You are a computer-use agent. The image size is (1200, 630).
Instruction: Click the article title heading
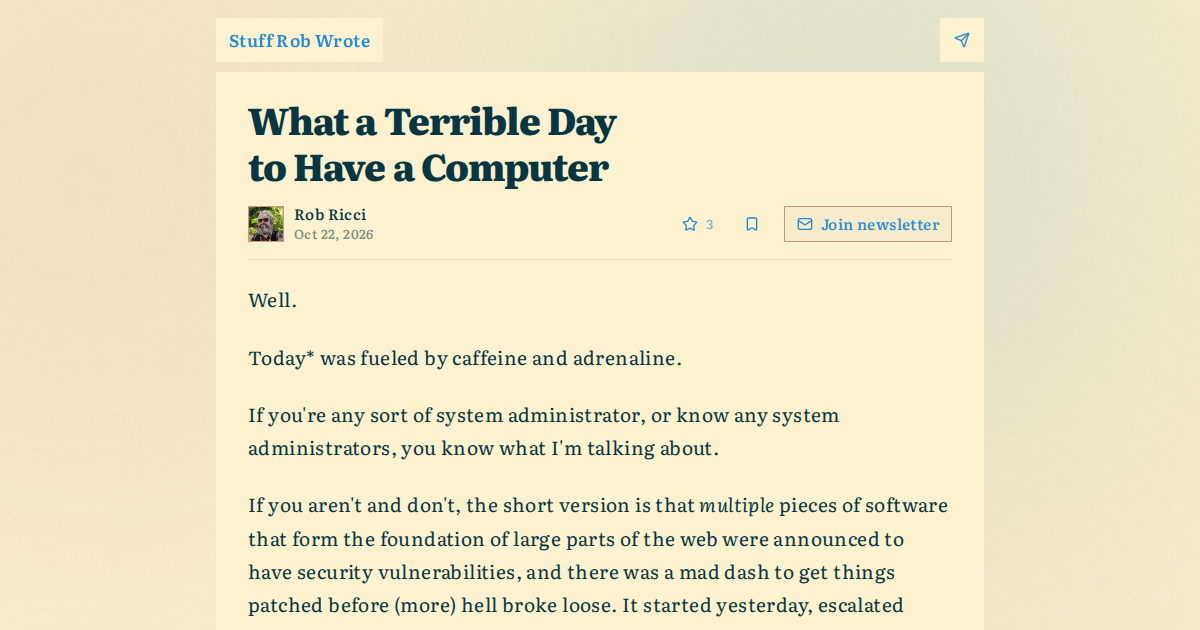432,144
